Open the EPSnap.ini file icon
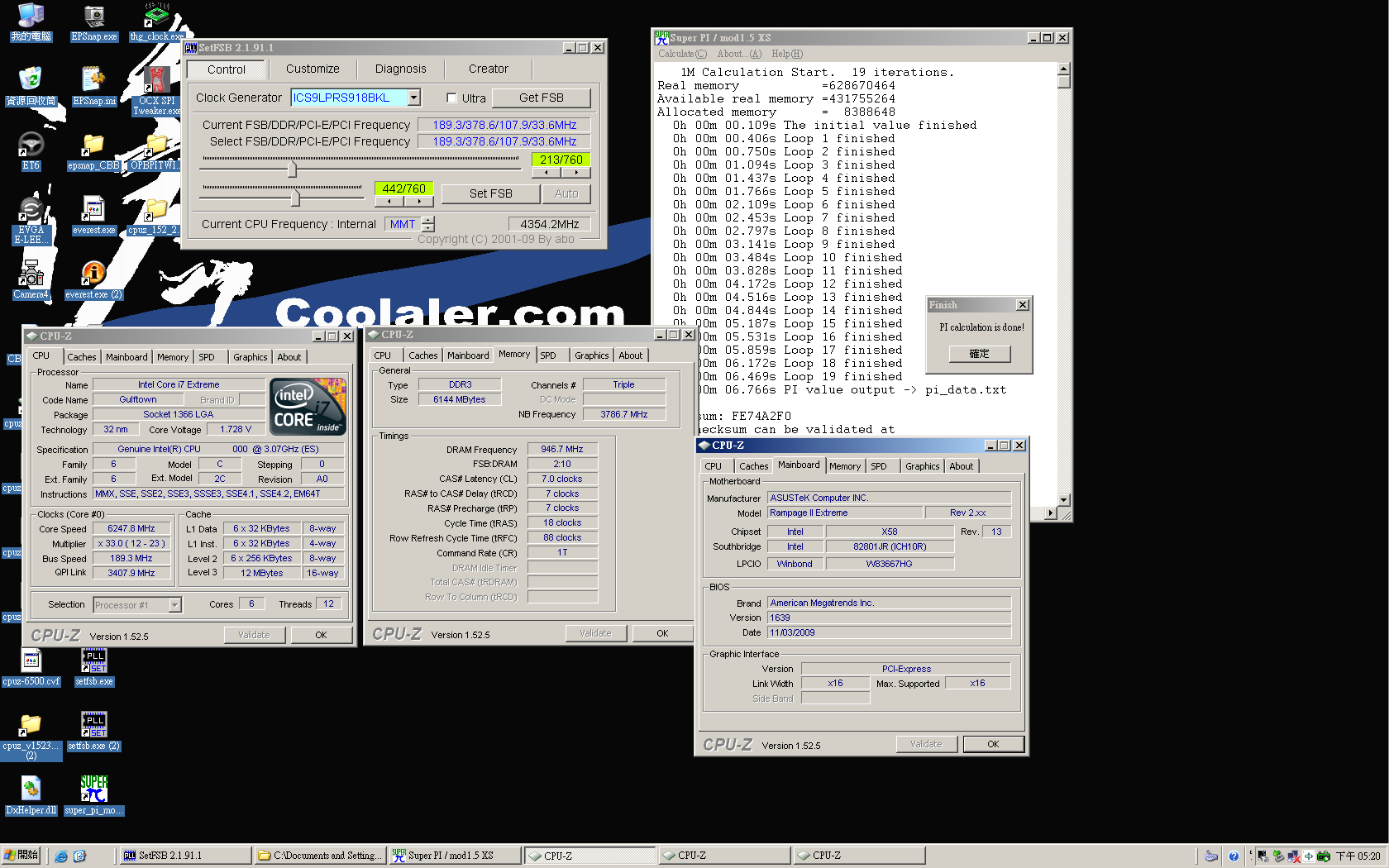The width and height of the screenshot is (1389, 868). 94,87
